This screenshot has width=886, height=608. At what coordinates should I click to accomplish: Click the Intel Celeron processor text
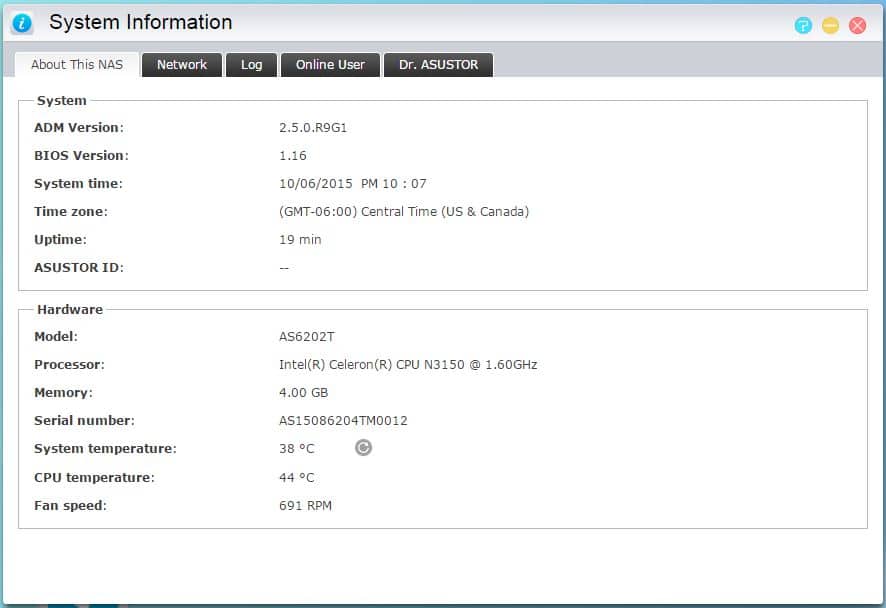408,365
